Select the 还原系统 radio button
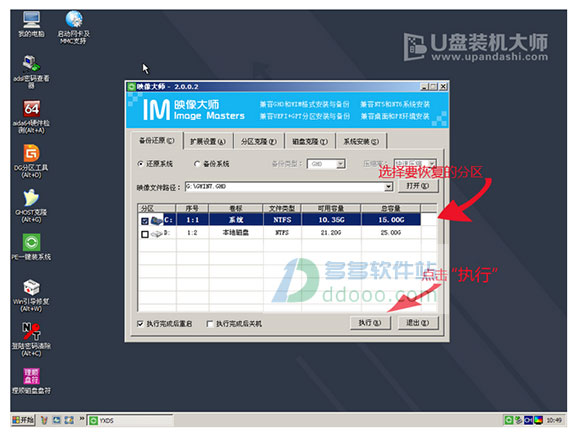Screen dimensions: 580x440 coord(140,164)
